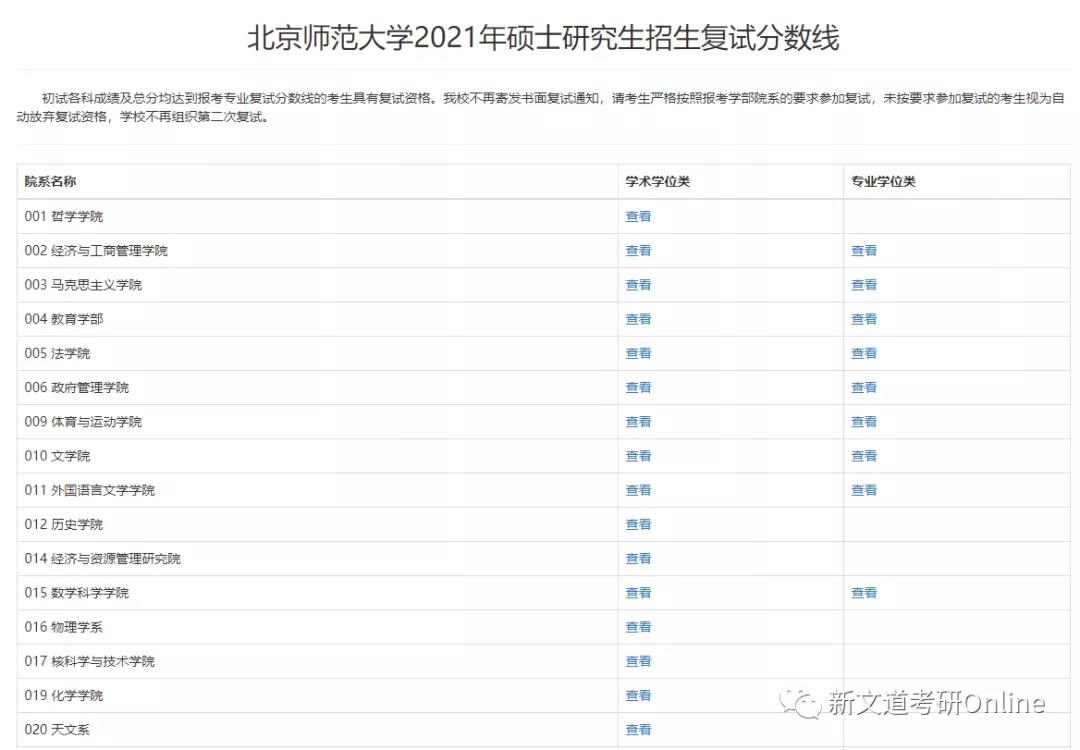Click the 学术学位类 column header
Viewport: 1080px width, 750px height.
pos(657,182)
